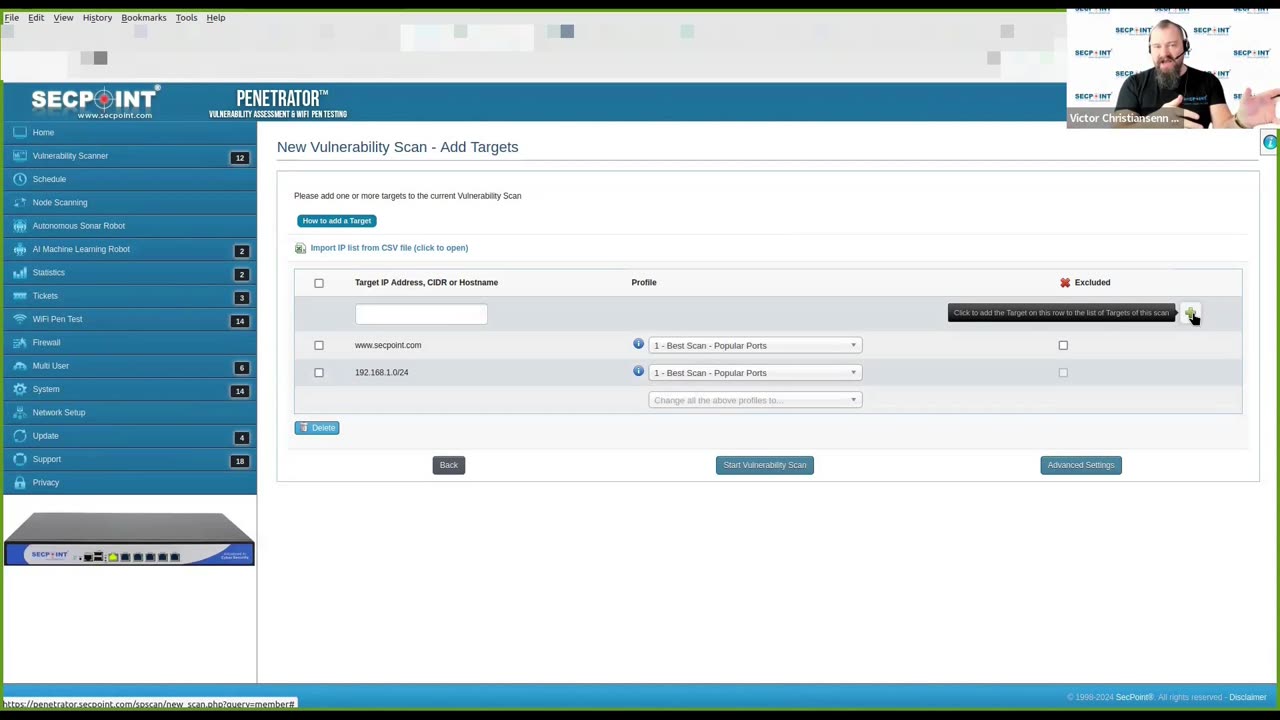Click the red X Excluded icon
This screenshot has height=720, width=1280.
(x=1065, y=283)
